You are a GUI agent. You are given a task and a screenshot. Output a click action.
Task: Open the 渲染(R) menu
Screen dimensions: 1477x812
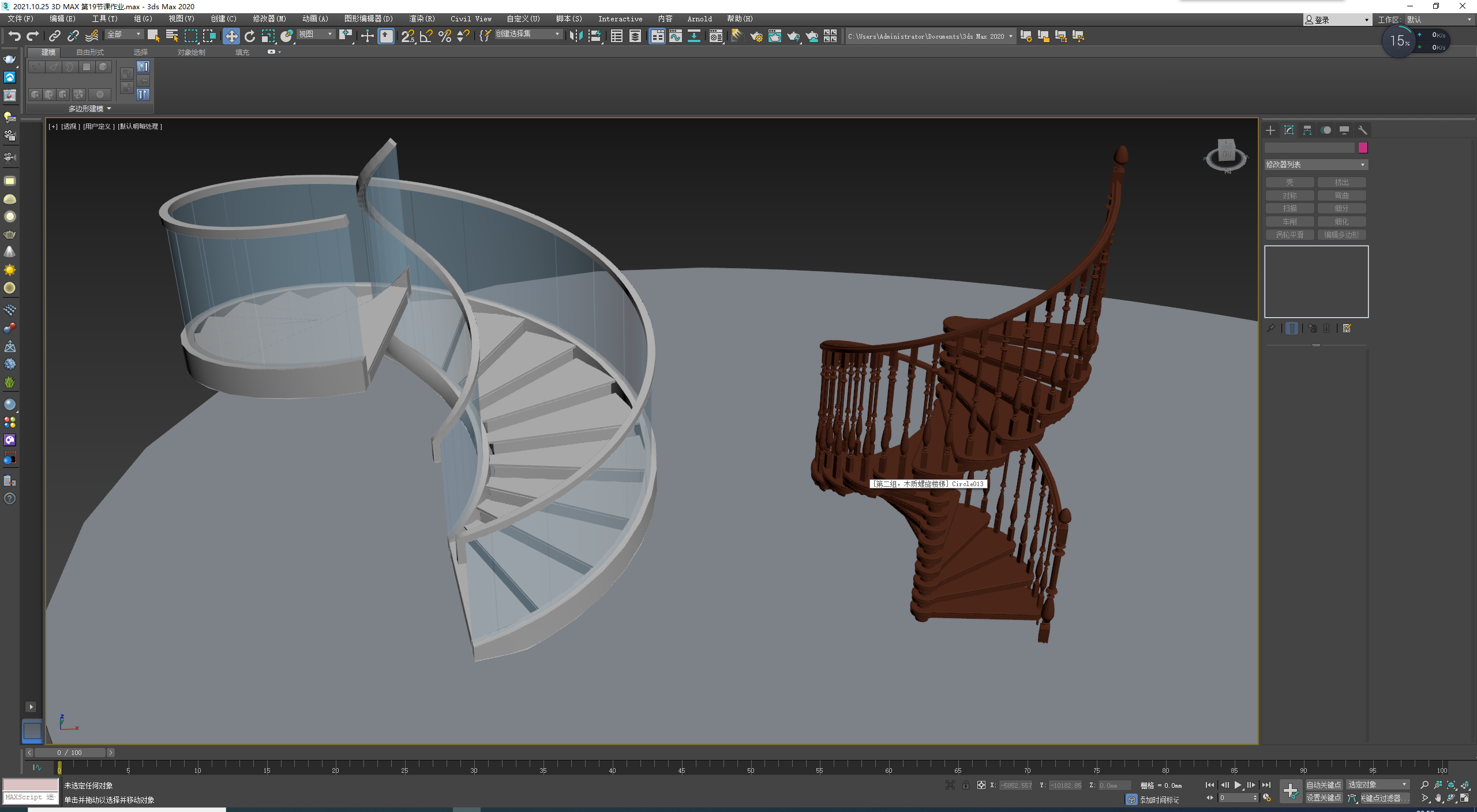pyautogui.click(x=422, y=19)
